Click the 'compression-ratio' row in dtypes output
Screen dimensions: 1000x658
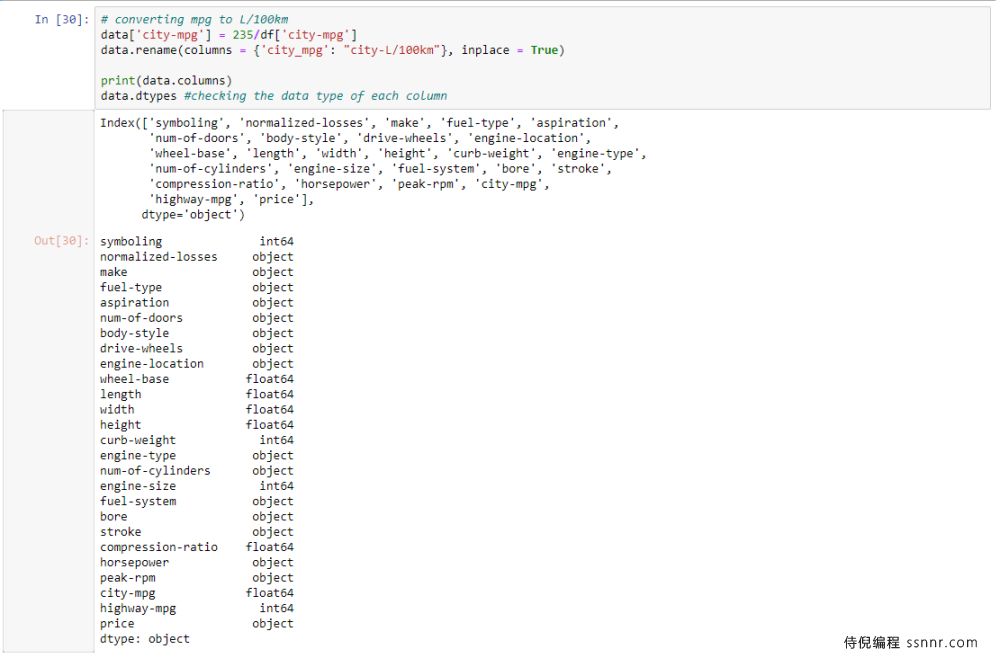tap(196, 548)
